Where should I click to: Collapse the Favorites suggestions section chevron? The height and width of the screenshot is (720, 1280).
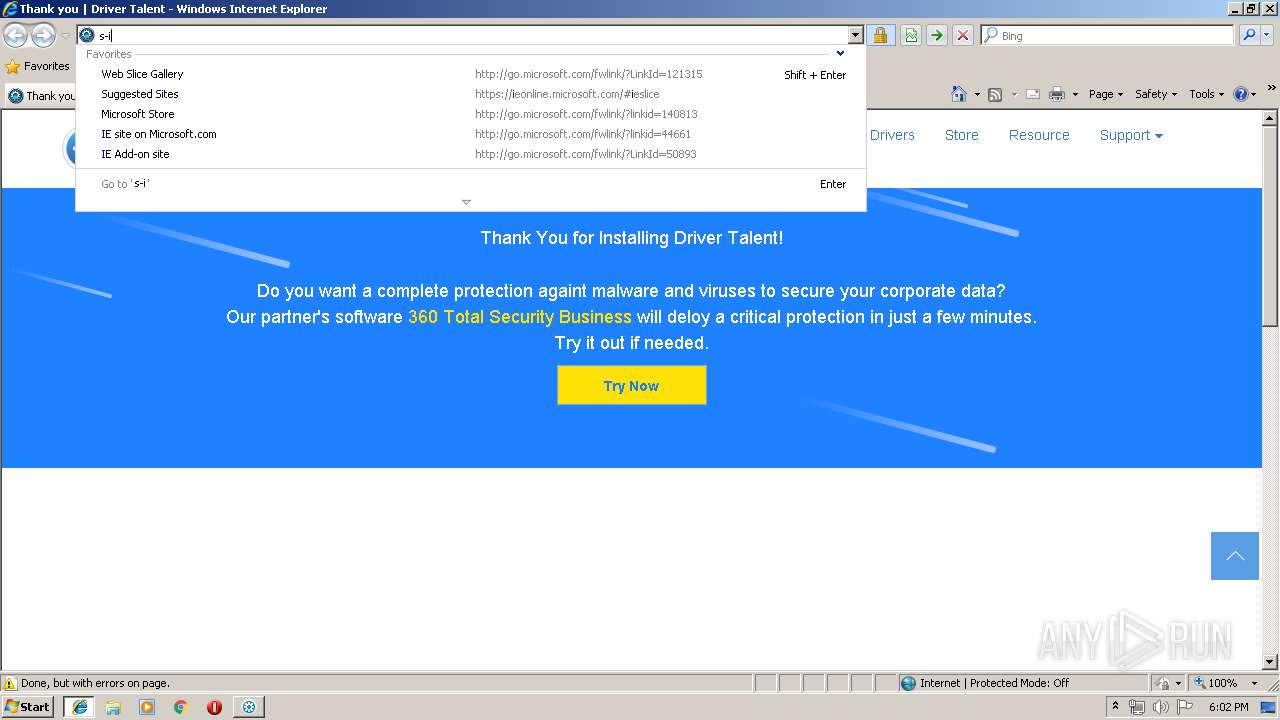point(840,54)
